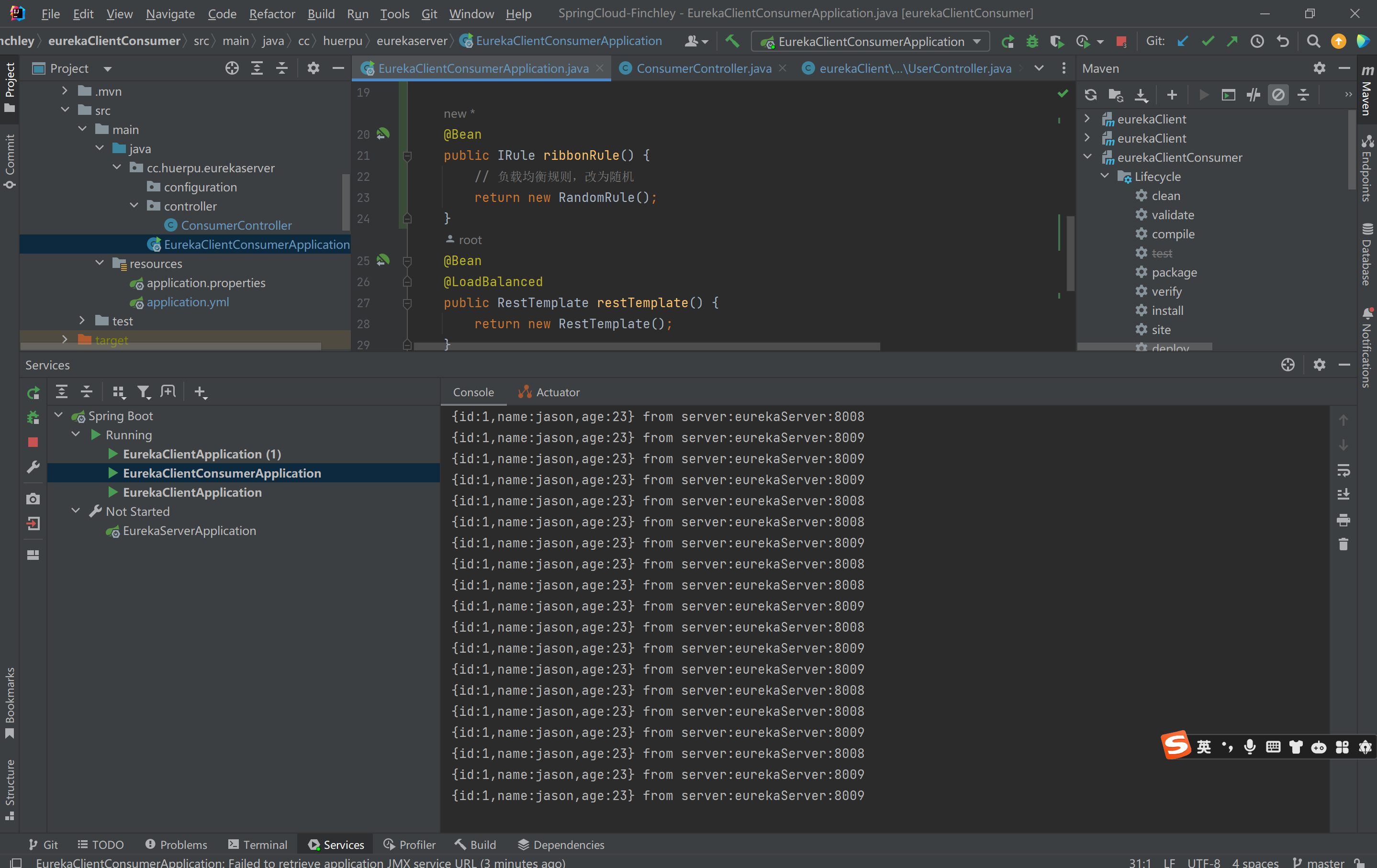Toggle Maven skip tests mode
The width and height of the screenshot is (1377, 868).
1278,95
